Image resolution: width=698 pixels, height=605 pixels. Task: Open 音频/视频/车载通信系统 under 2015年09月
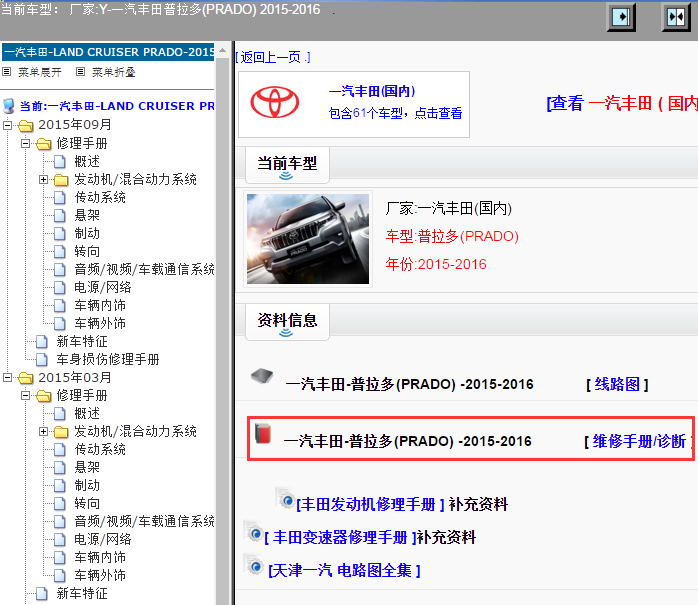(x=144, y=269)
